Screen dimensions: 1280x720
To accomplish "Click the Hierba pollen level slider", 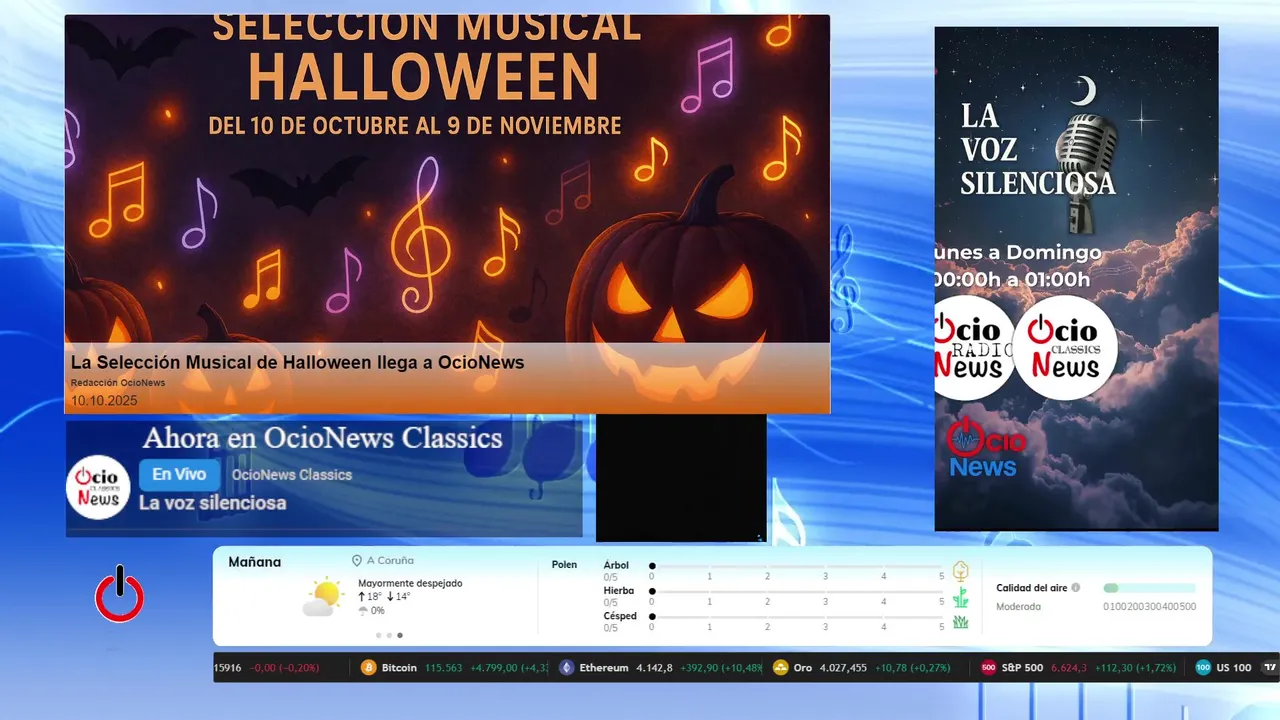I will [x=797, y=591].
